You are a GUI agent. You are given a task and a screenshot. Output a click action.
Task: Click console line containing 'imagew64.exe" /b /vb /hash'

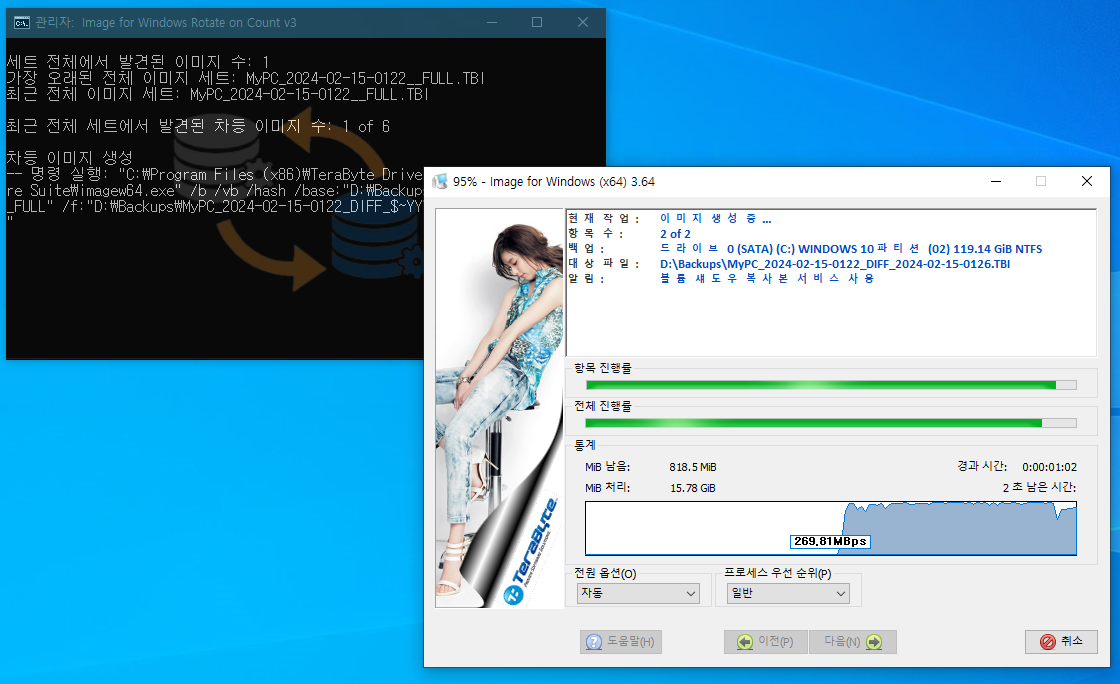tap(214, 191)
